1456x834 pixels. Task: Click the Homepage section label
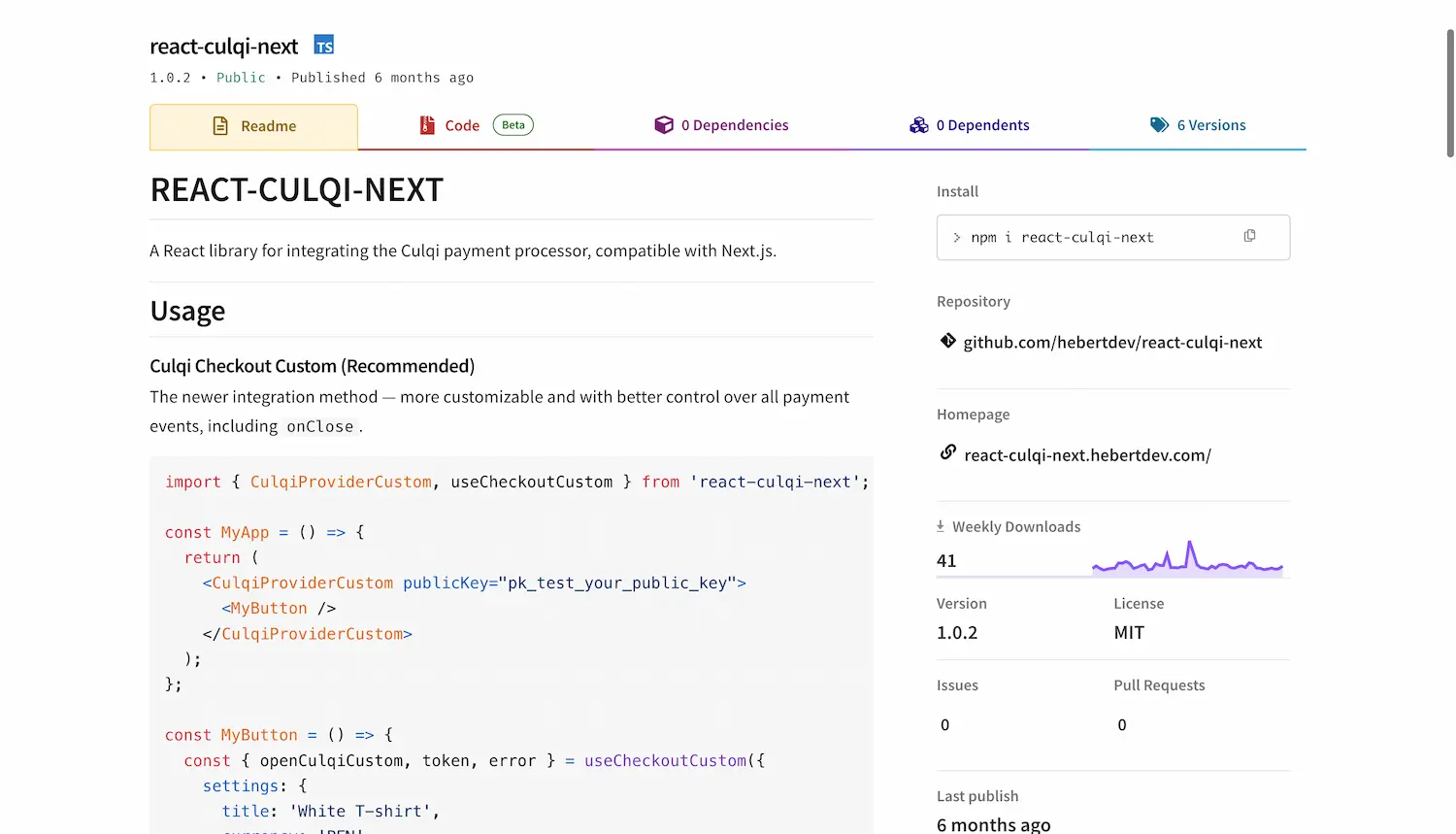pos(974,415)
